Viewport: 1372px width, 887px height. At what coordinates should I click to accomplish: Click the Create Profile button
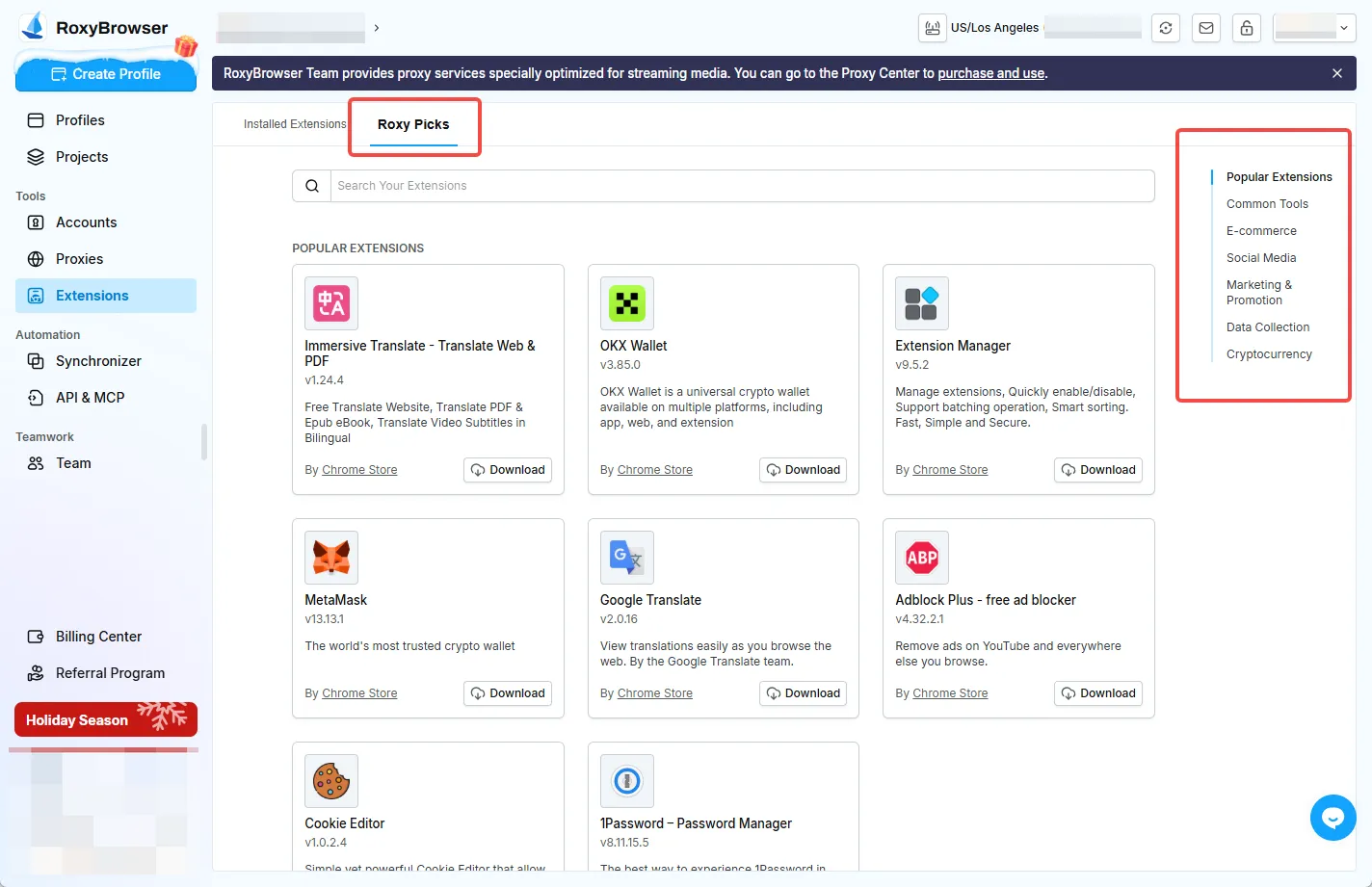(x=106, y=74)
